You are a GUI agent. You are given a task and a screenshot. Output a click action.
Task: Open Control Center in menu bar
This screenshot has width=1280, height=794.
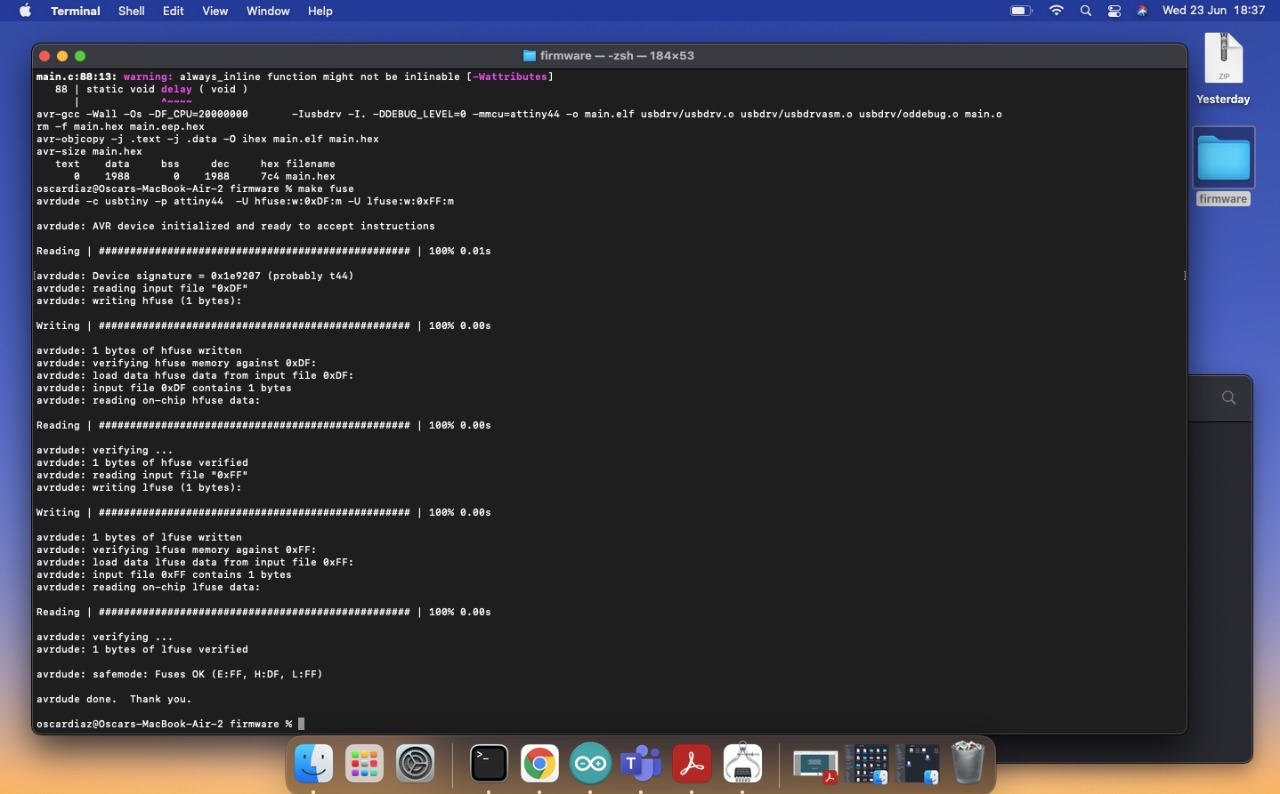pyautogui.click(x=1114, y=11)
